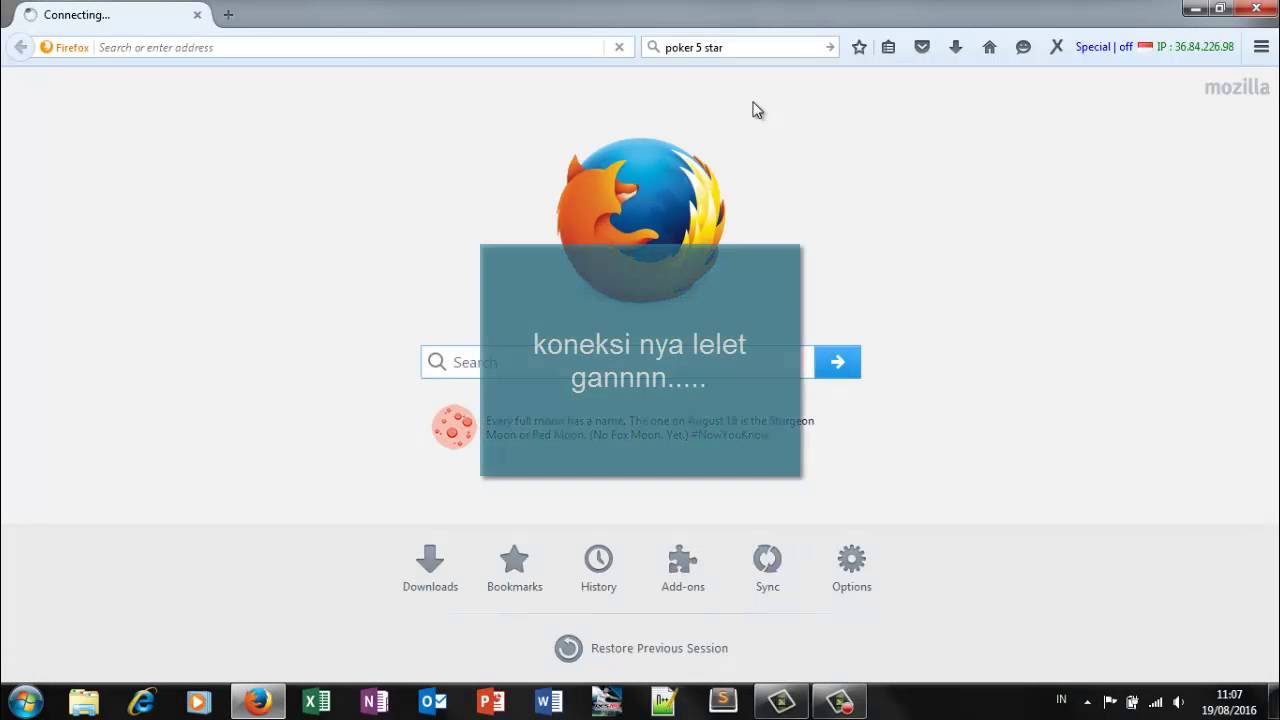Viewport: 1280px width, 720px height.
Task: Launch Internet Explorer from taskbar
Action: tap(142, 701)
